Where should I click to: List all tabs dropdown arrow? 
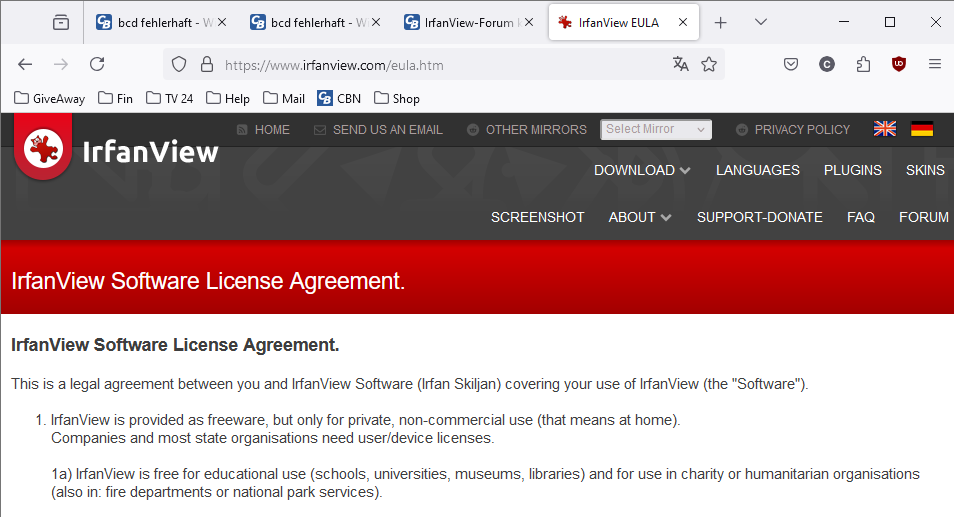[761, 23]
